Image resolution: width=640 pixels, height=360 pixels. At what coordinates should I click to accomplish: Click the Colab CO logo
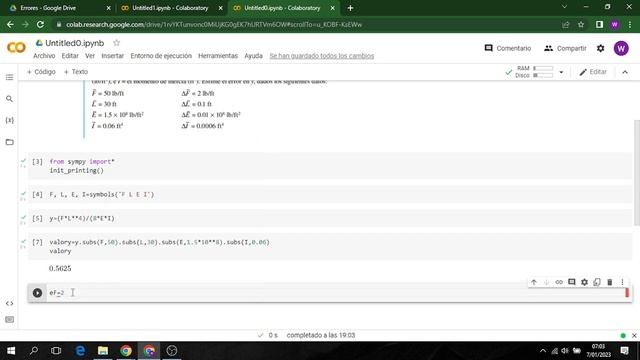16,48
